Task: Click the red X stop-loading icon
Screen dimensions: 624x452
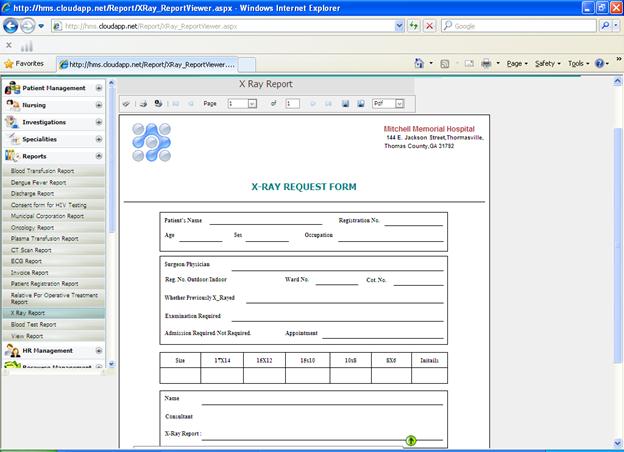Action: click(x=429, y=26)
